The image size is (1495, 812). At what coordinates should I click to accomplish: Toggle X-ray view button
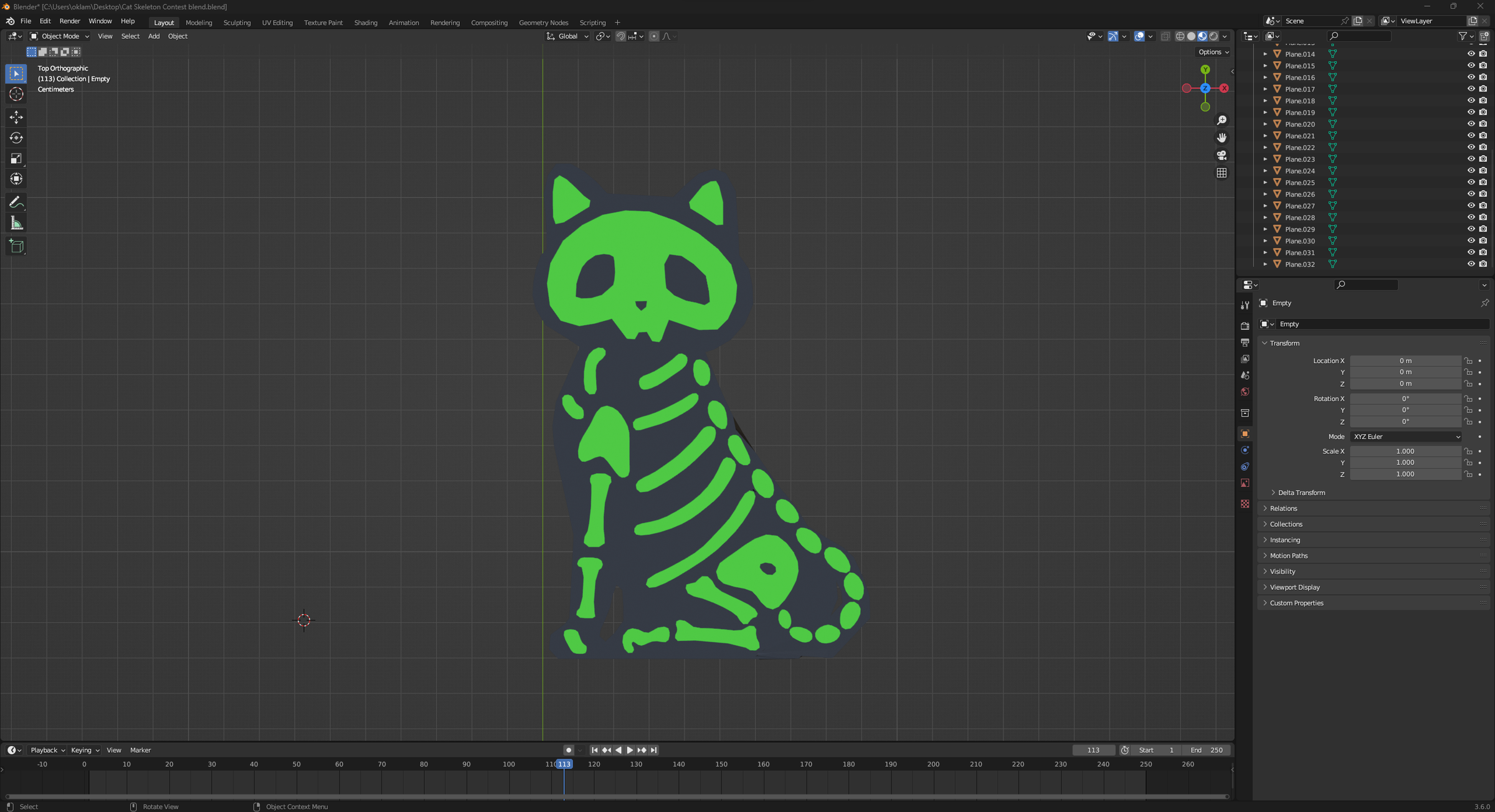point(1165,36)
